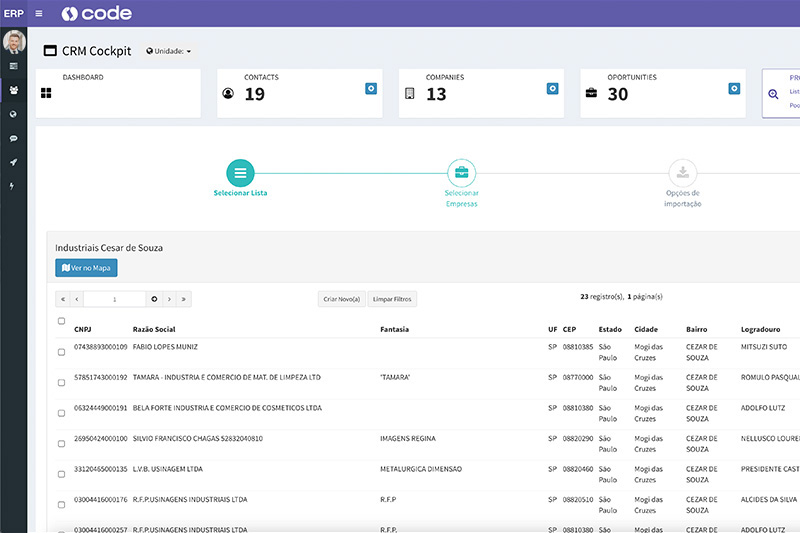This screenshot has width=800, height=533.
Task: Click the Ver no Mapa button
Action: pos(87,268)
